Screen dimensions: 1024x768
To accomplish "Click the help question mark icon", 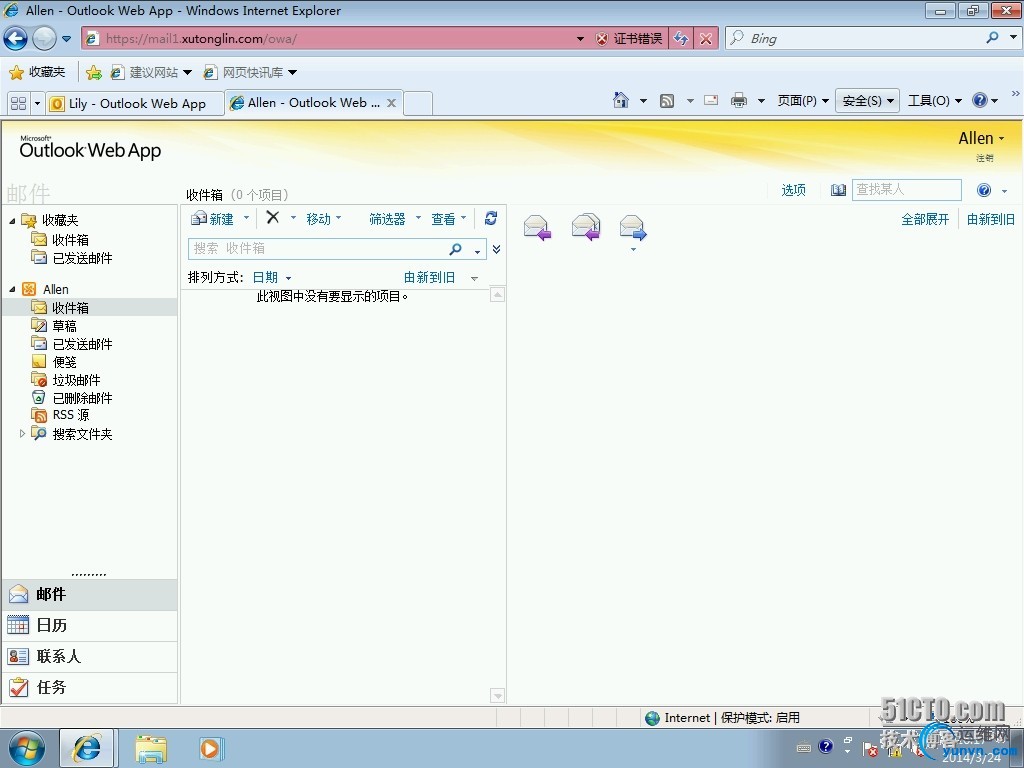I will (984, 190).
